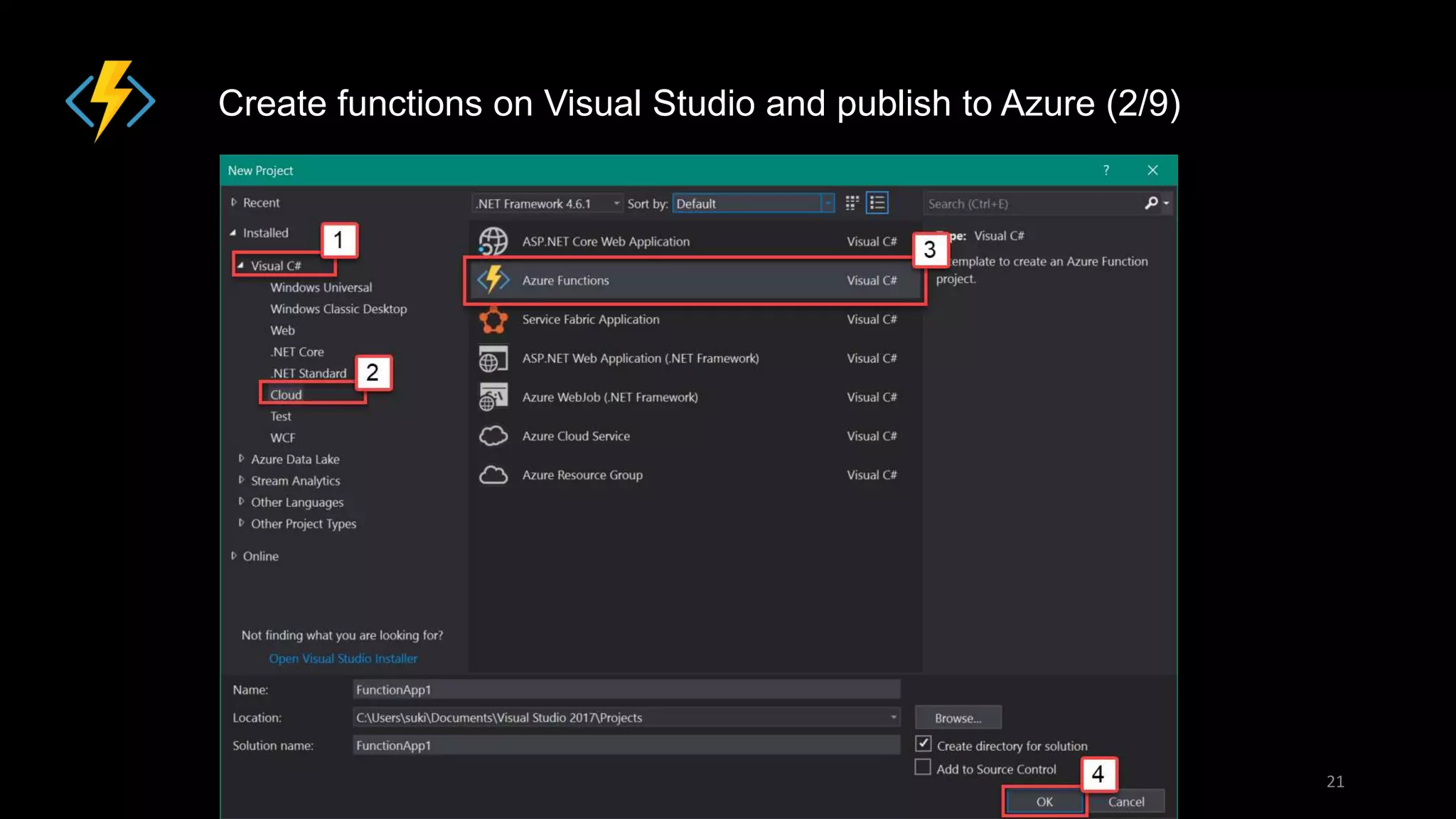Expand the Azure Data Lake node
Viewport: 1456px width, 819px height.
(x=241, y=459)
